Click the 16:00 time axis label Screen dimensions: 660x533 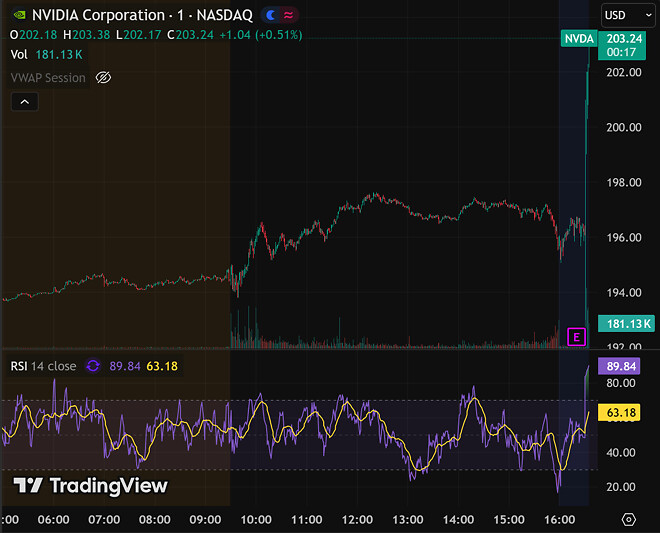point(559,520)
